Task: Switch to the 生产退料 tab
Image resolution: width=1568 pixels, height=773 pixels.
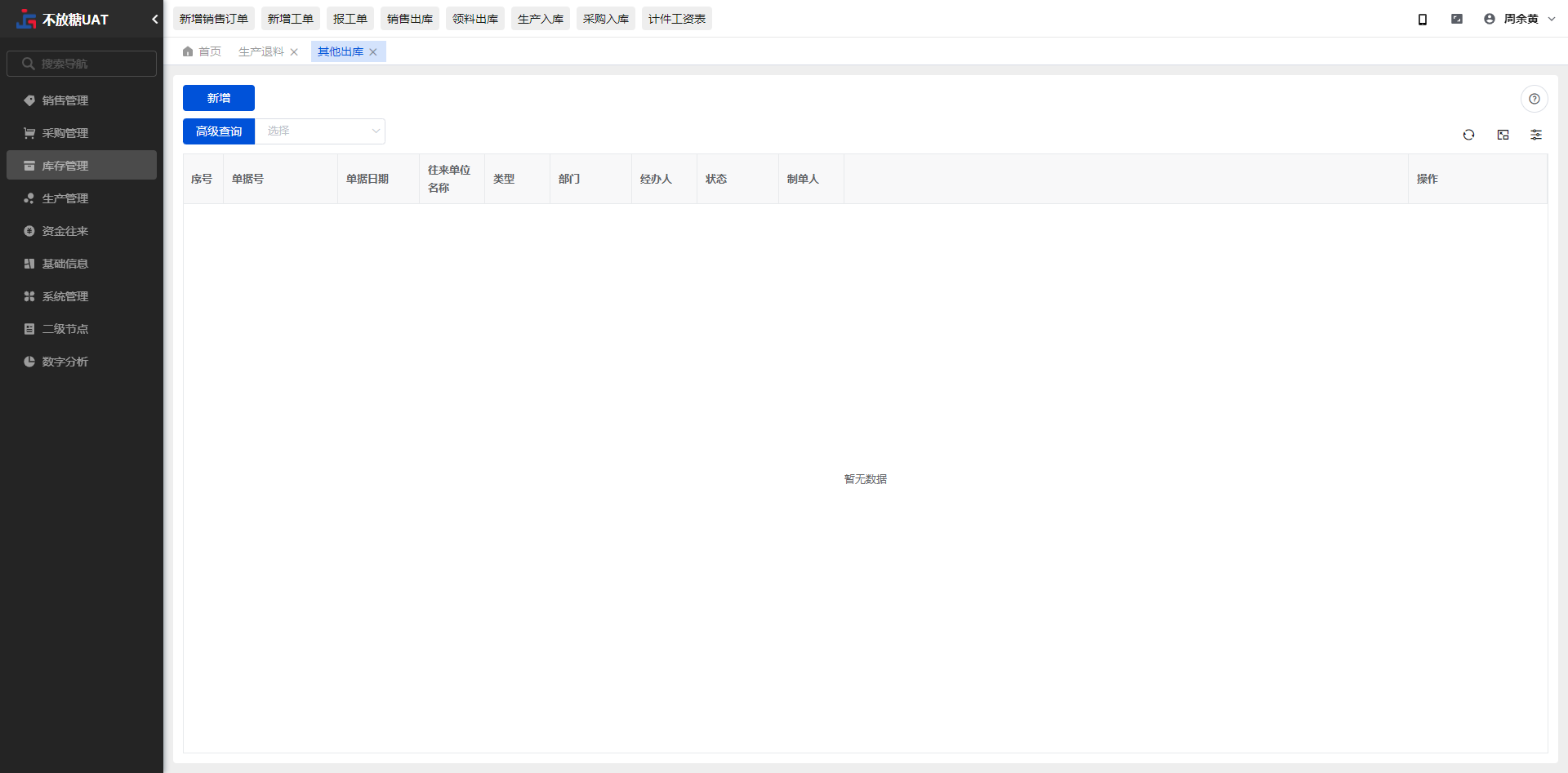Action: click(x=261, y=51)
